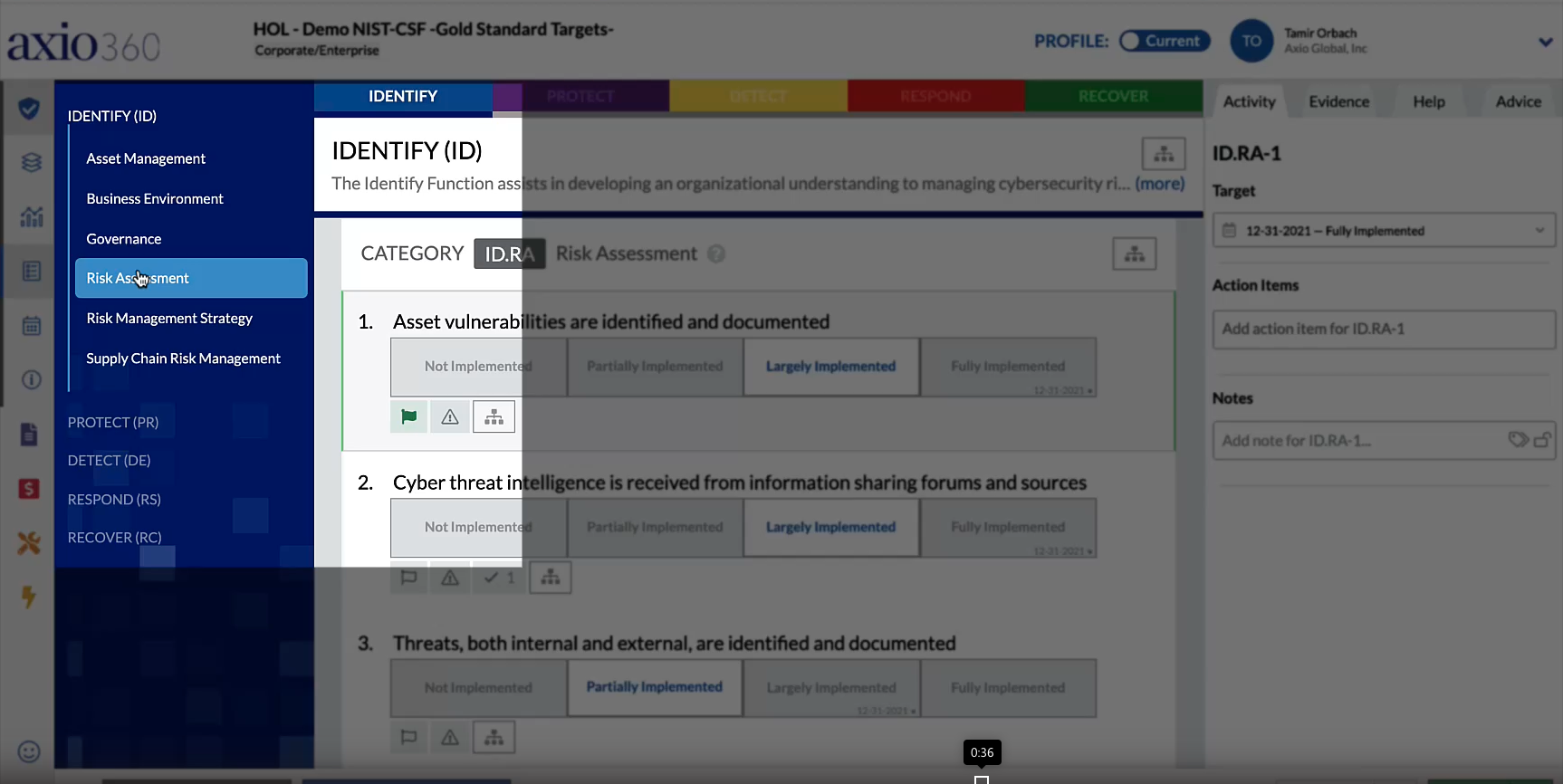Viewport: 1563px width, 784px height.
Task: Toggle the Current profile switch
Action: pos(1165,41)
